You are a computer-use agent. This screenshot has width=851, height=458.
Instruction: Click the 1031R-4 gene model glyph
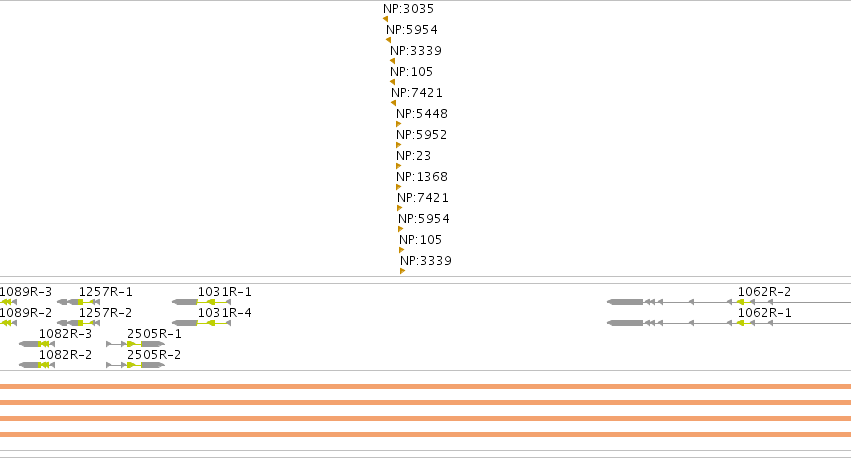pos(201,323)
